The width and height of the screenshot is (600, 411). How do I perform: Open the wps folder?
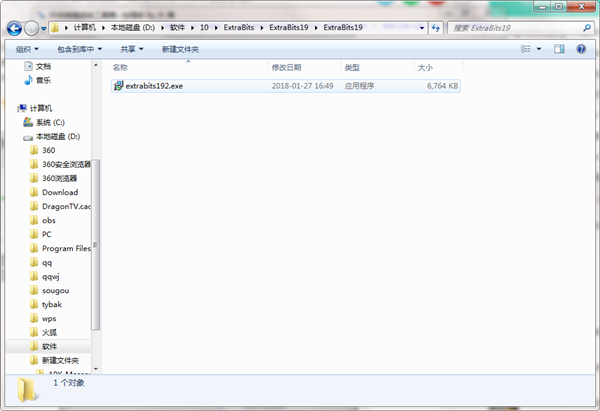coord(49,318)
